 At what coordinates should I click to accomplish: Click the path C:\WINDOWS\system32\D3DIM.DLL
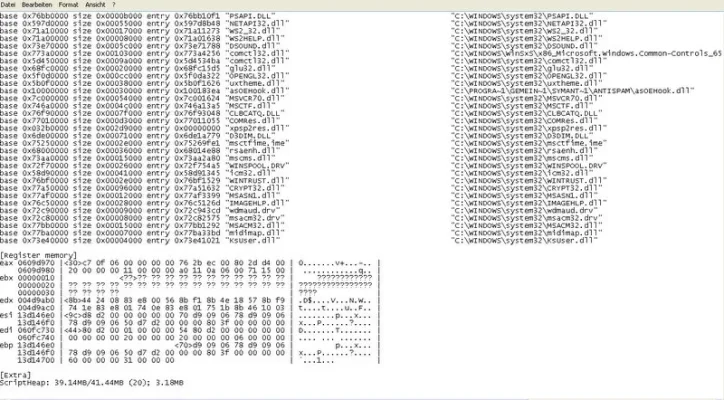pos(524,136)
